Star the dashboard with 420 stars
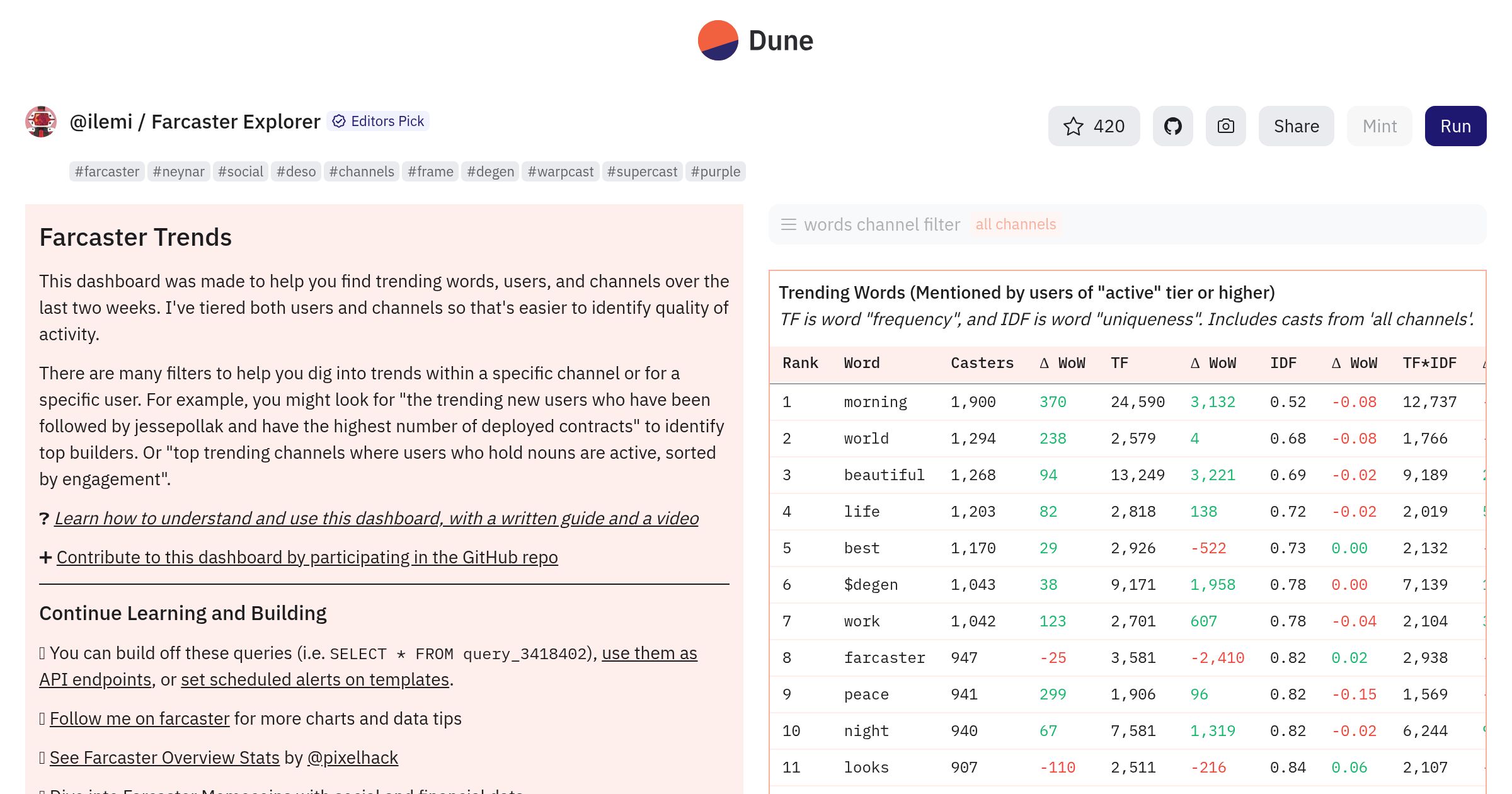The width and height of the screenshot is (1512, 794). coord(1094,126)
